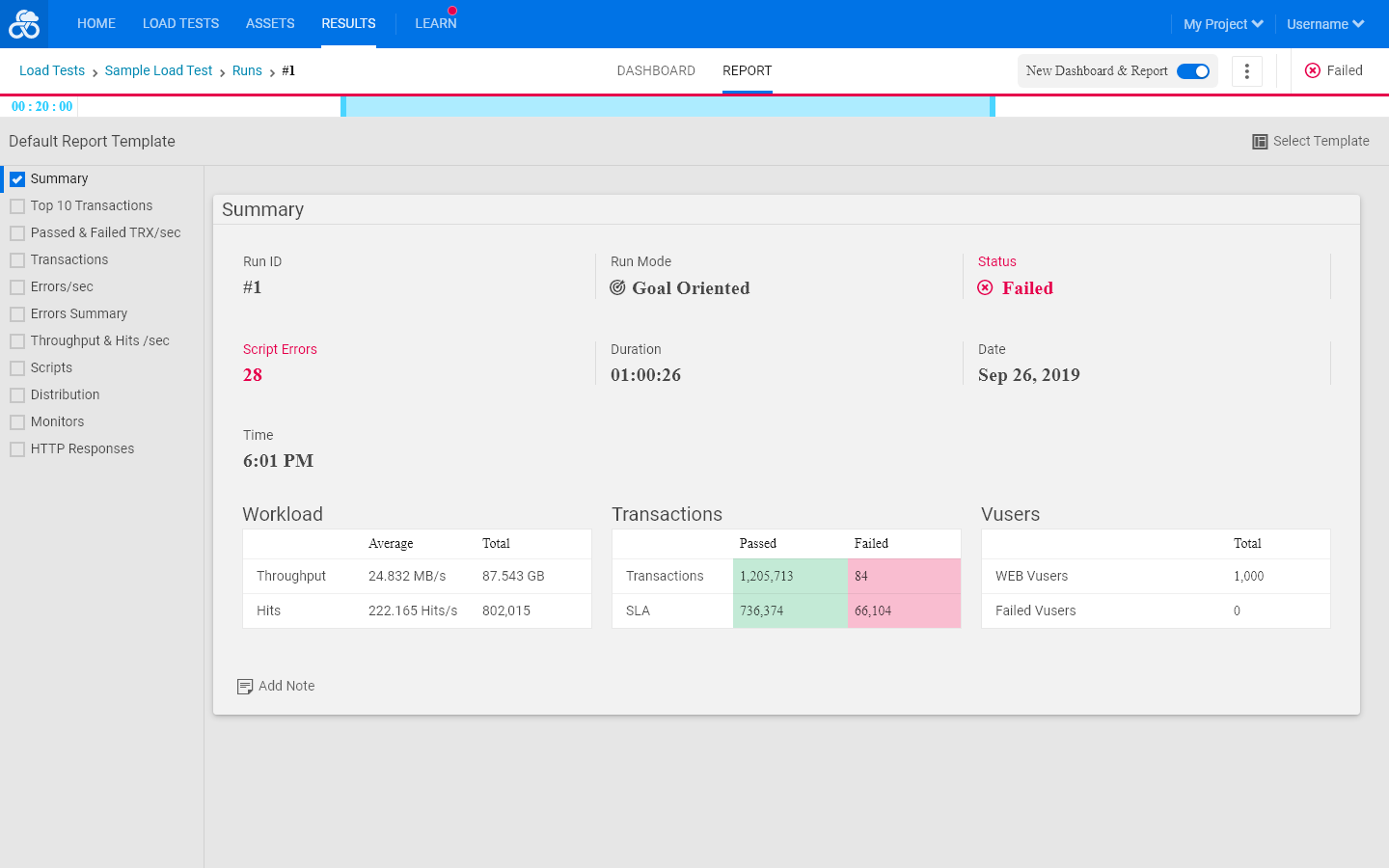Viewport: 1389px width, 868px height.
Task: Enable the Top 10 Transactions checkbox
Action: [17, 206]
